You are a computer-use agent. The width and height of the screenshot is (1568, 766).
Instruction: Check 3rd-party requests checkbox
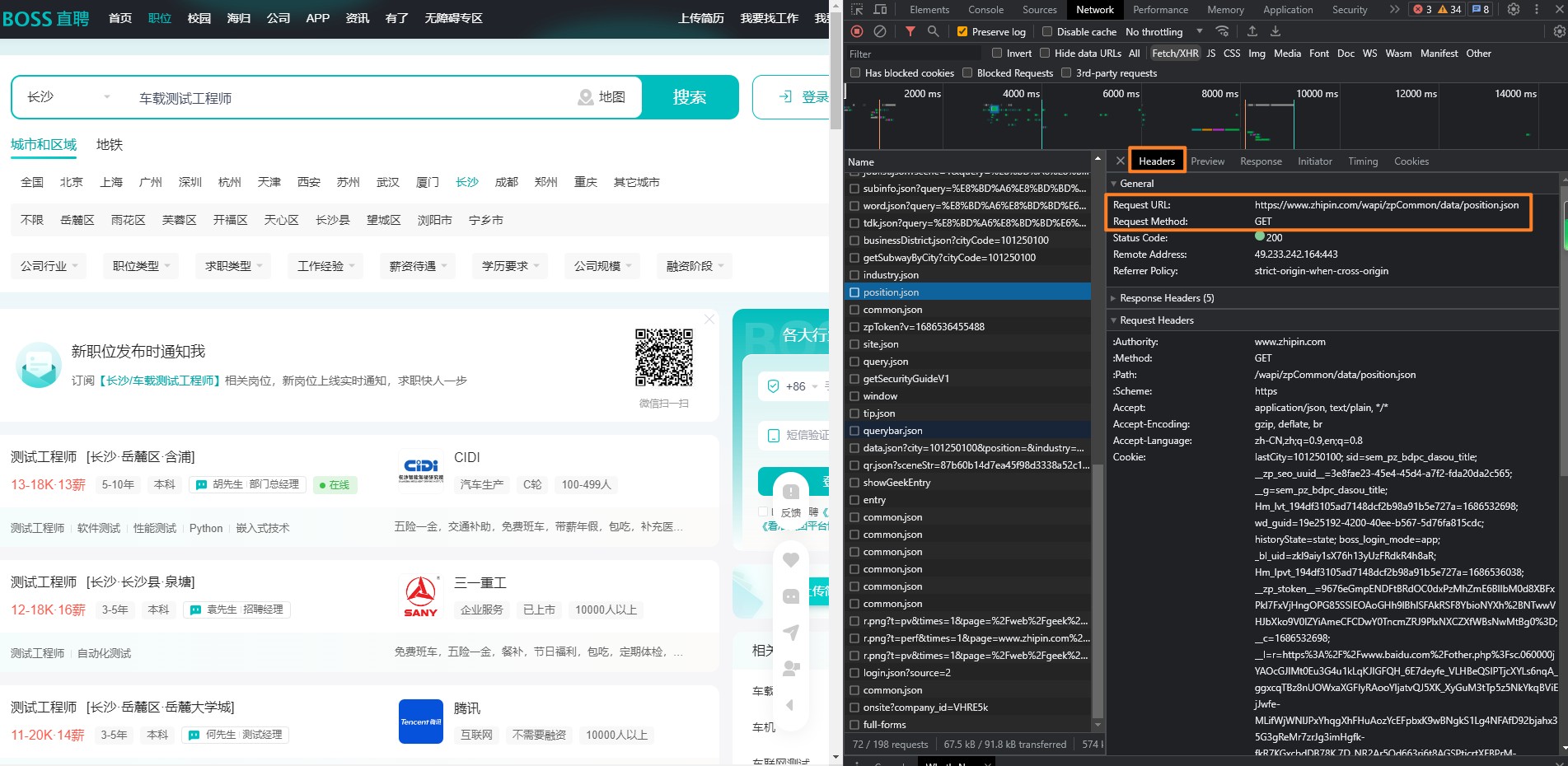pos(1066,72)
